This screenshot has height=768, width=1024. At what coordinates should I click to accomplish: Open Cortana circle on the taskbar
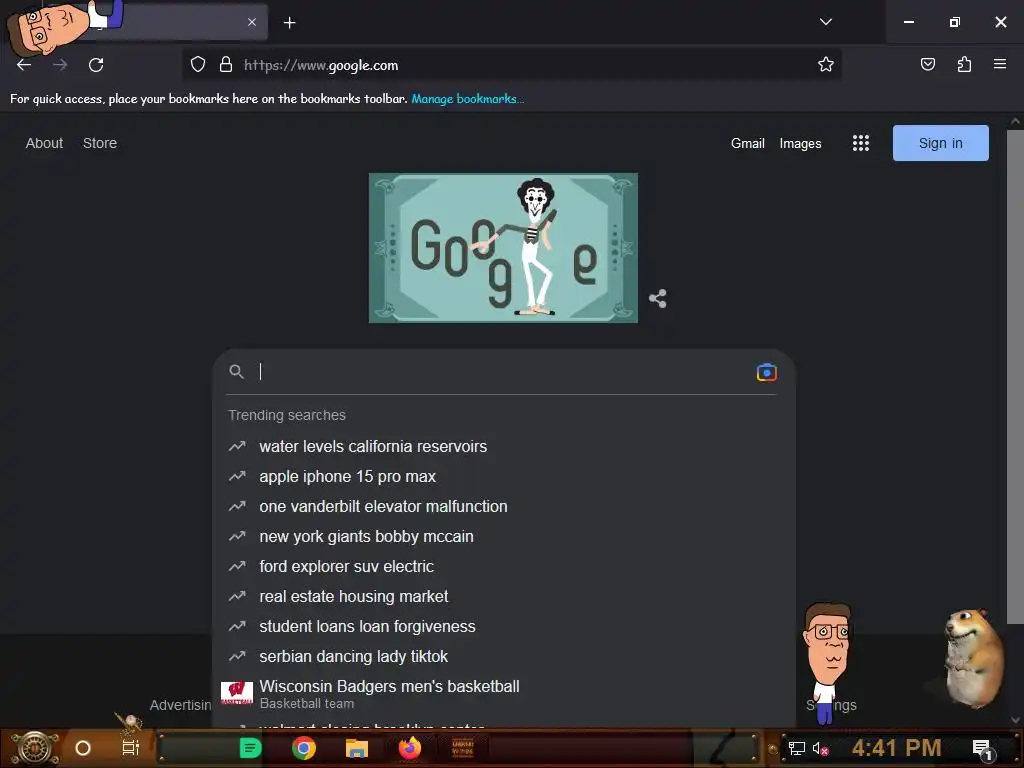83,748
